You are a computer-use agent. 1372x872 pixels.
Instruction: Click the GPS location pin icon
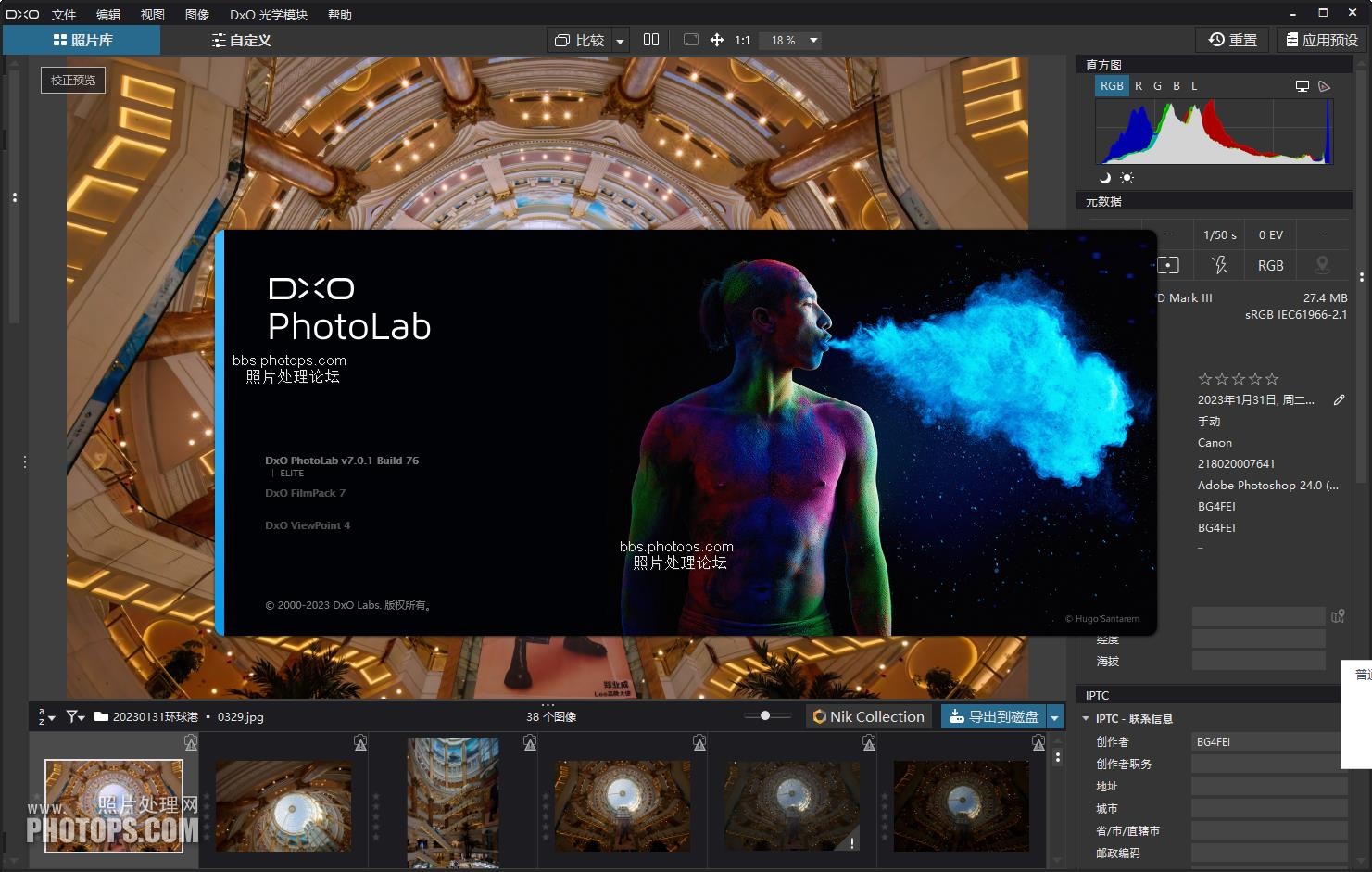[x=1322, y=265]
